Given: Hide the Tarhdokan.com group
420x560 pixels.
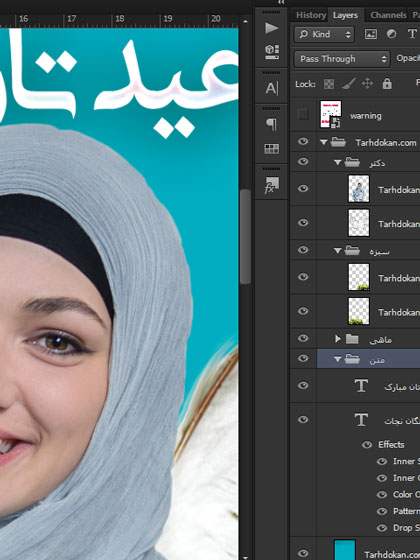Looking at the screenshot, I should coord(303,141).
